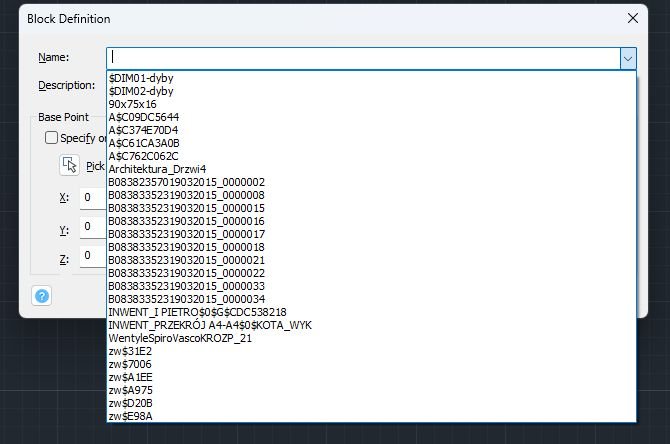
Task: Collapse the Name dropdown arrow
Action: click(627, 59)
